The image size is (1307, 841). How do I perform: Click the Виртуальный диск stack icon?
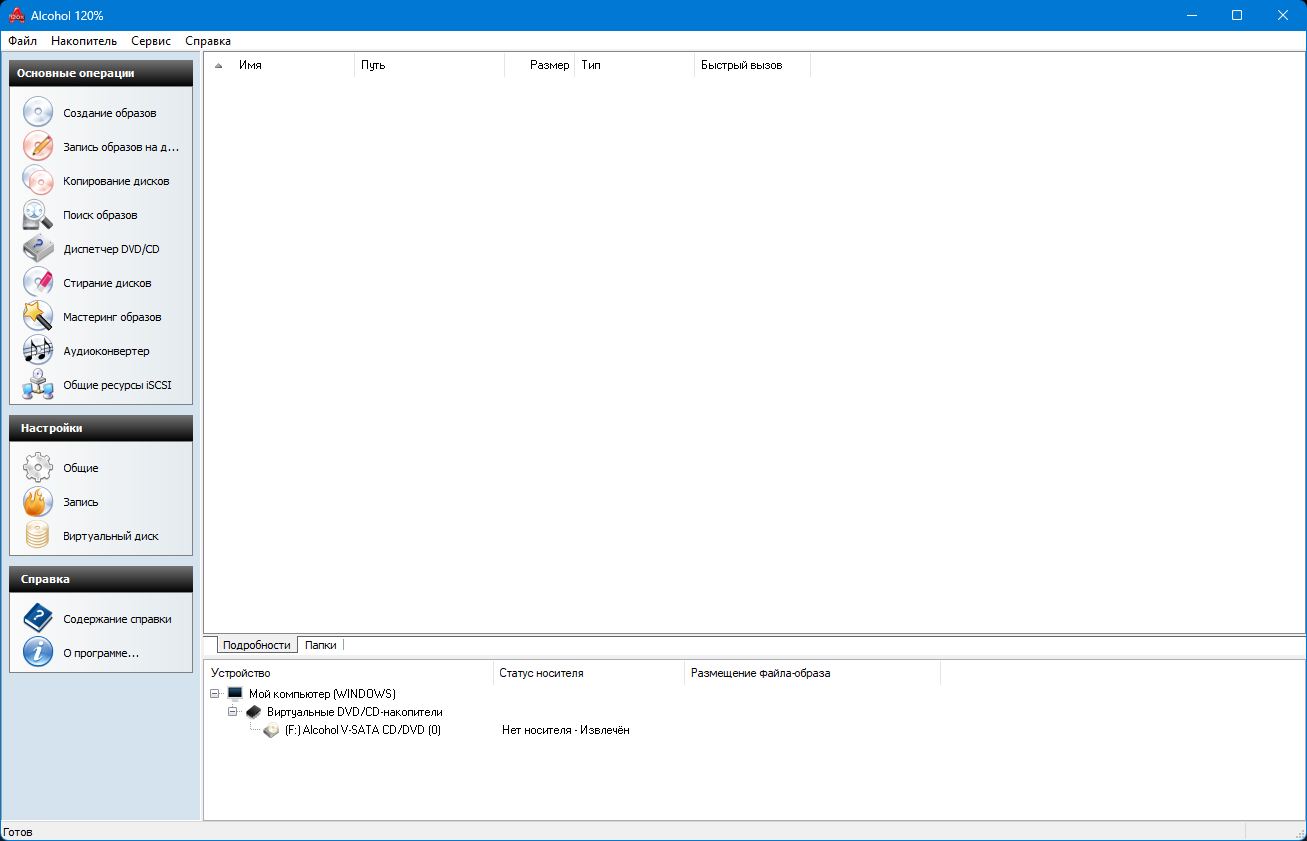click(x=38, y=535)
